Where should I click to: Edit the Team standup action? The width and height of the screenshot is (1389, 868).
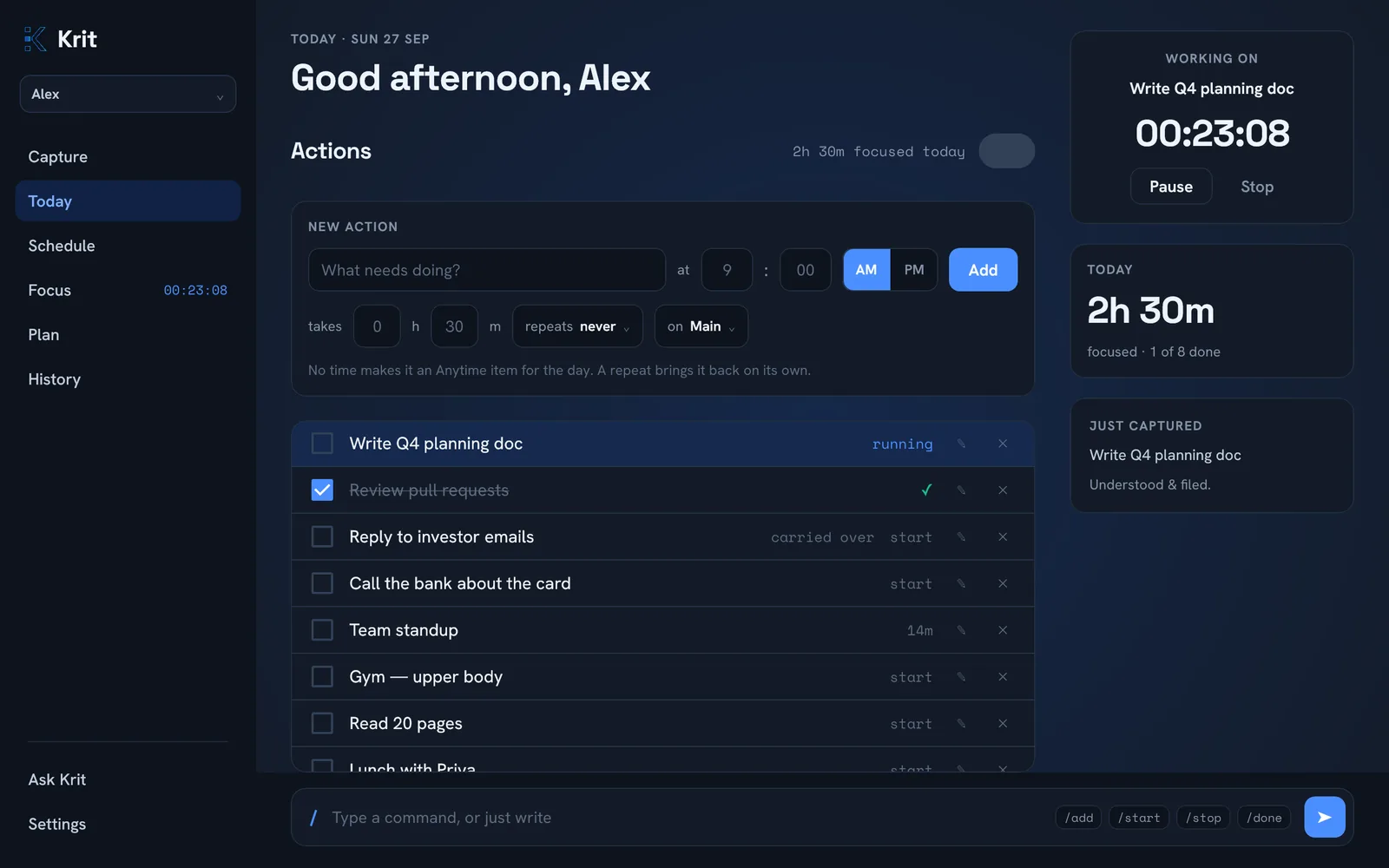(961, 630)
